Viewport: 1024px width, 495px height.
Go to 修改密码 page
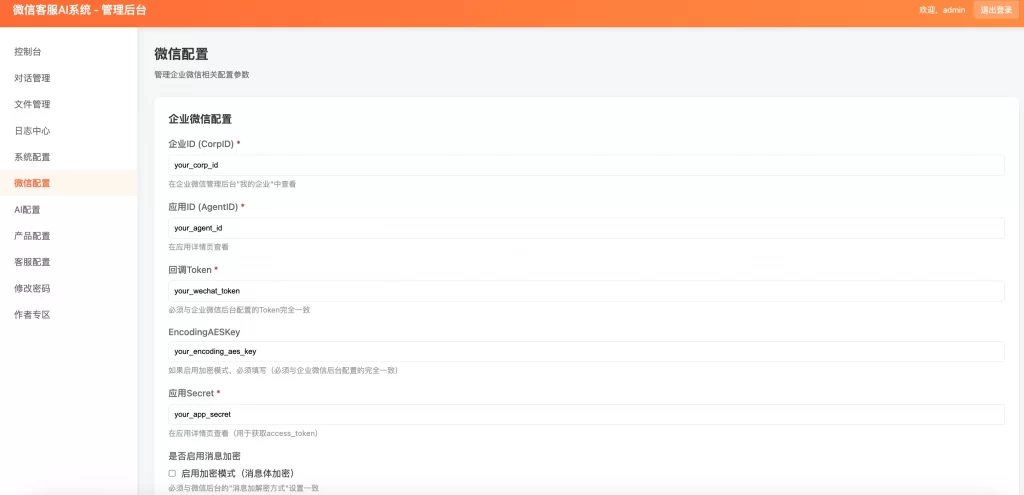(32, 288)
